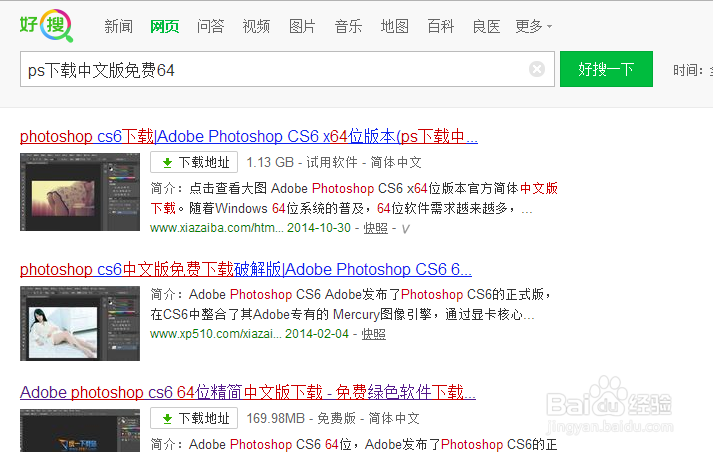This screenshot has width=713, height=452.
Task: Open the Photoshop CS6 x64位版本 result link
Action: point(249,136)
